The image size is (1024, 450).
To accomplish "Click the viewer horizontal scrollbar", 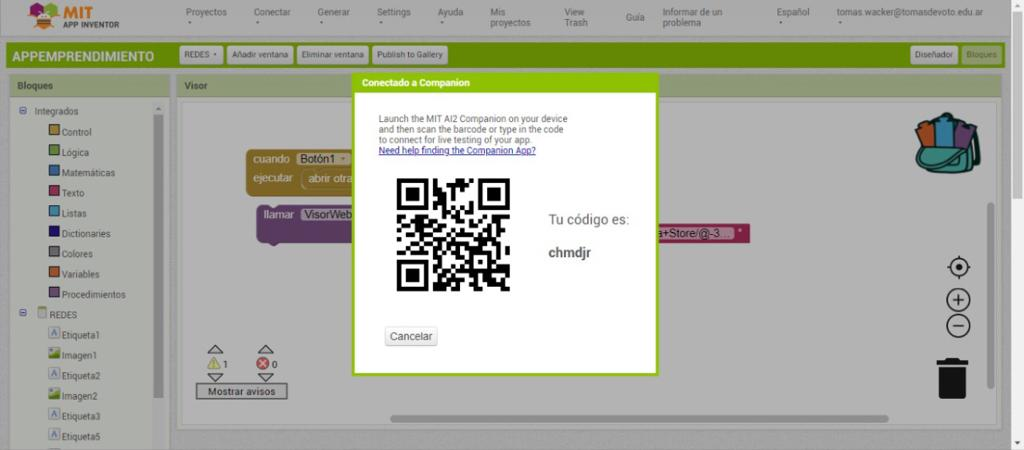I will 639,419.
